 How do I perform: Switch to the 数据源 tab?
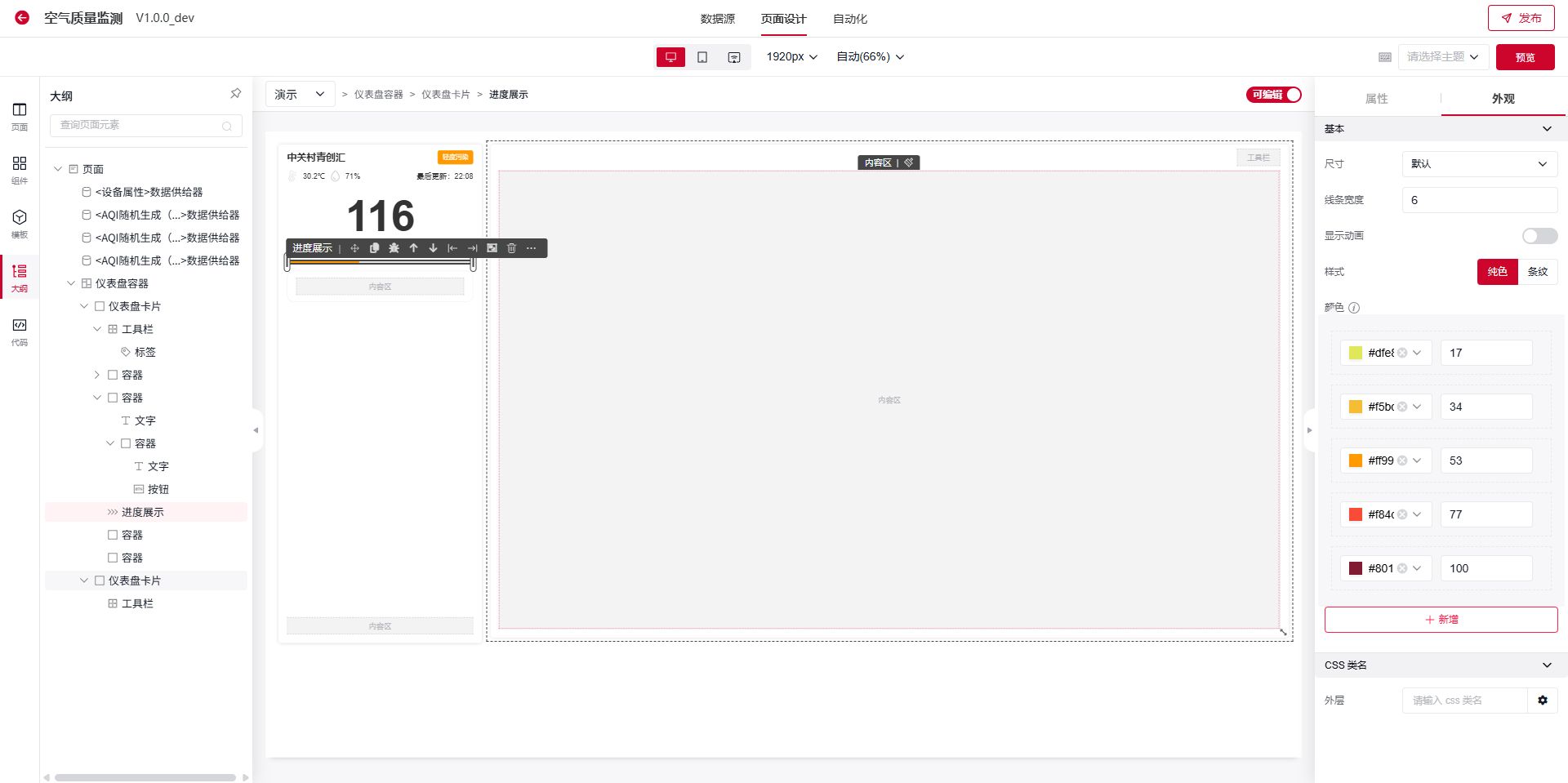(x=717, y=19)
